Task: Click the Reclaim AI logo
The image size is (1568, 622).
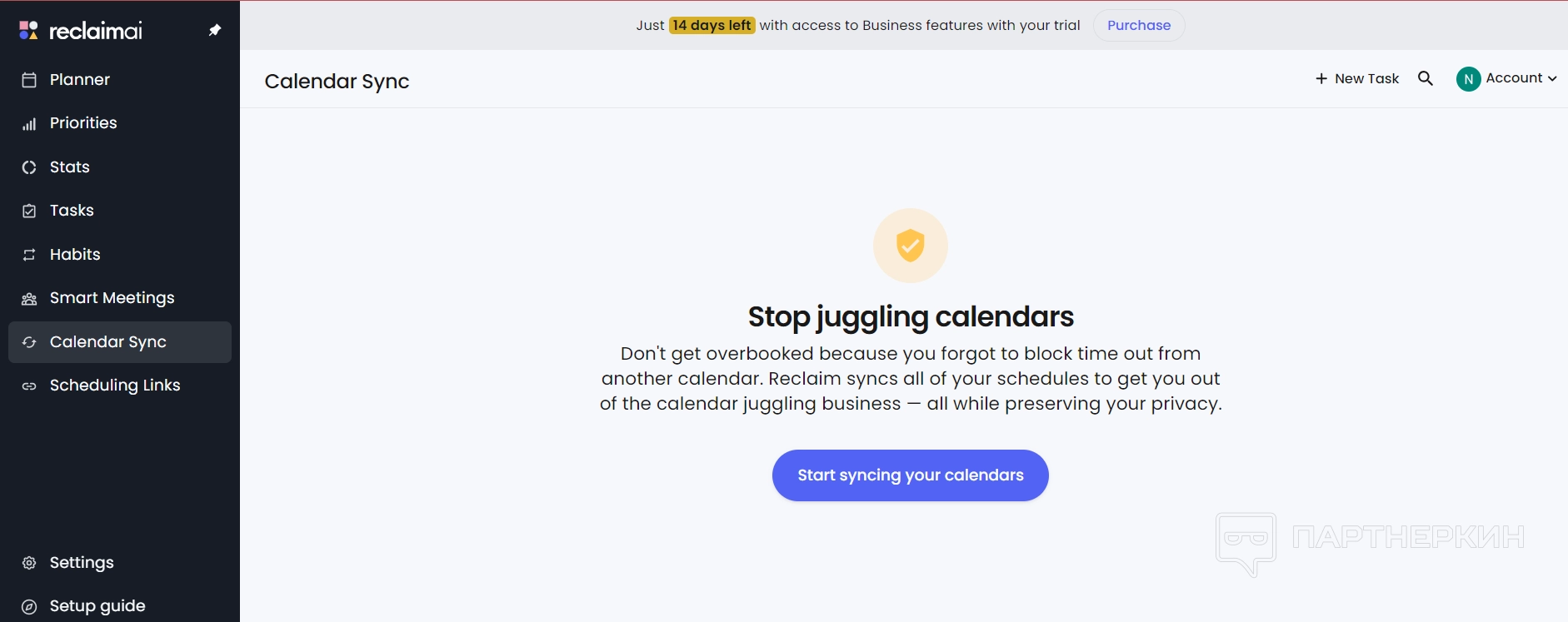Action: (81, 31)
